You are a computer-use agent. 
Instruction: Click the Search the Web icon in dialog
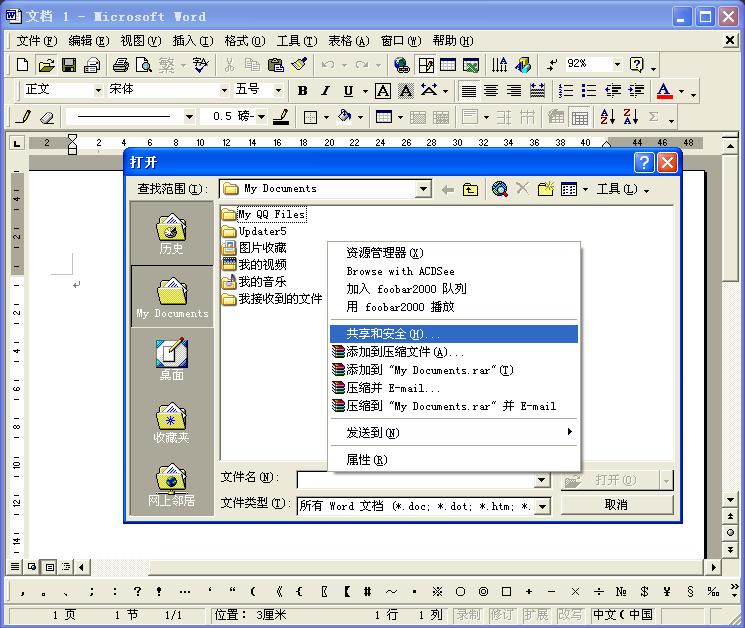pyautogui.click(x=499, y=189)
